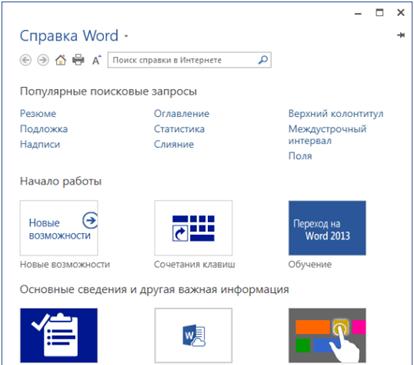Viewport: 414px width, 365px height.
Task: Pin the help window with pushpin icon
Action: (401, 35)
